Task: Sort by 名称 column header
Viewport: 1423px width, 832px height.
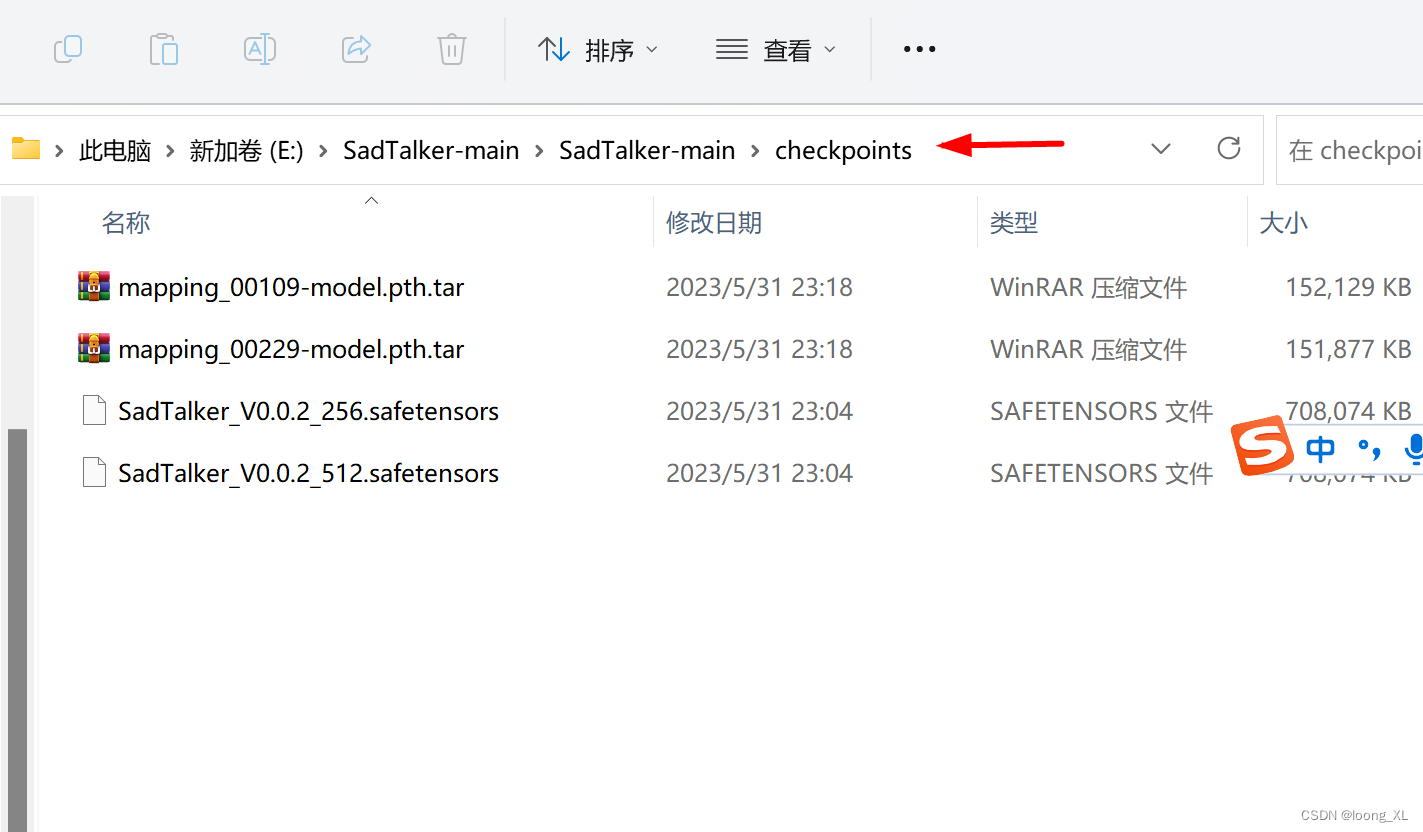Action: point(126,222)
